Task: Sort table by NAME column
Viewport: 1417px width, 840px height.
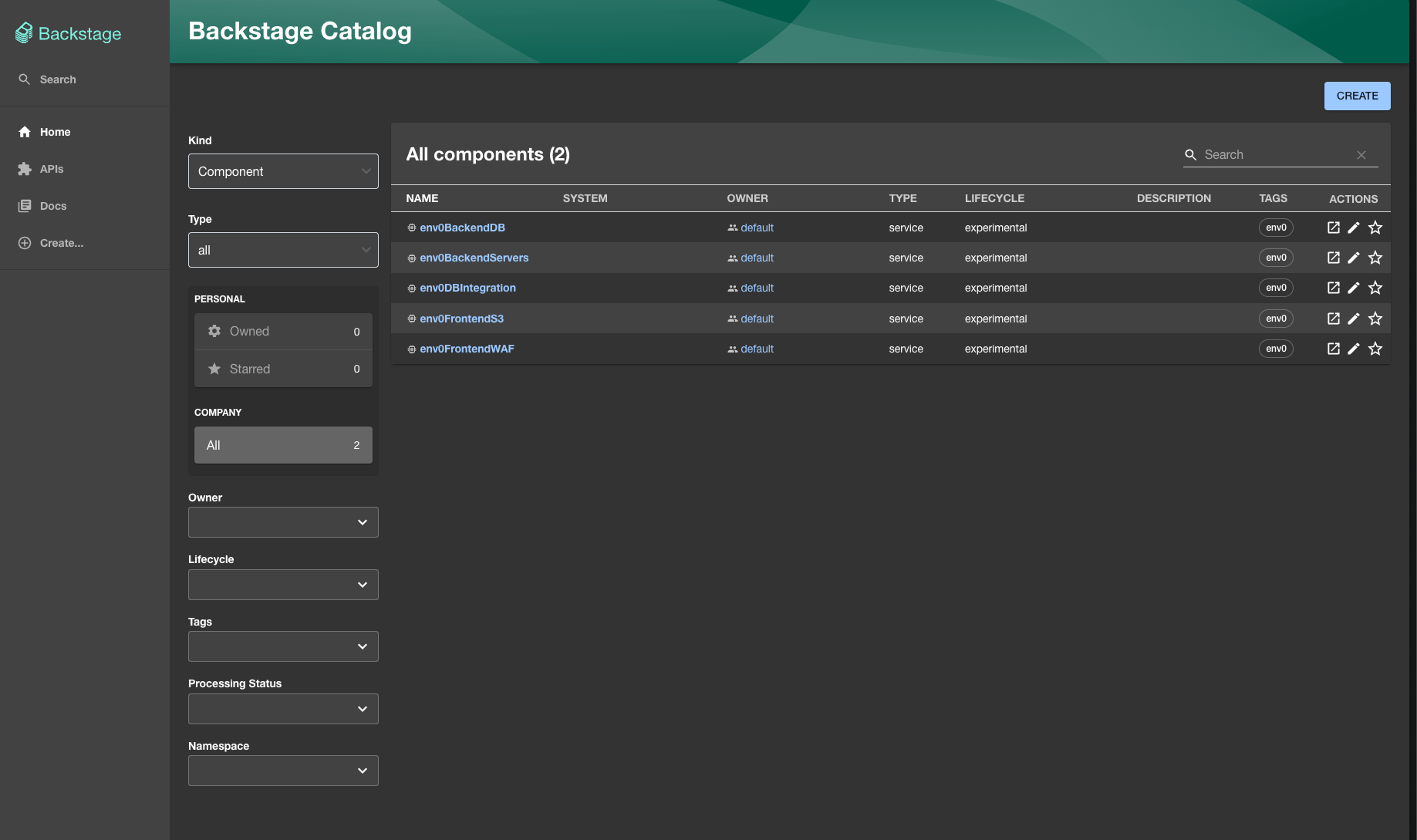Action: tap(422, 198)
